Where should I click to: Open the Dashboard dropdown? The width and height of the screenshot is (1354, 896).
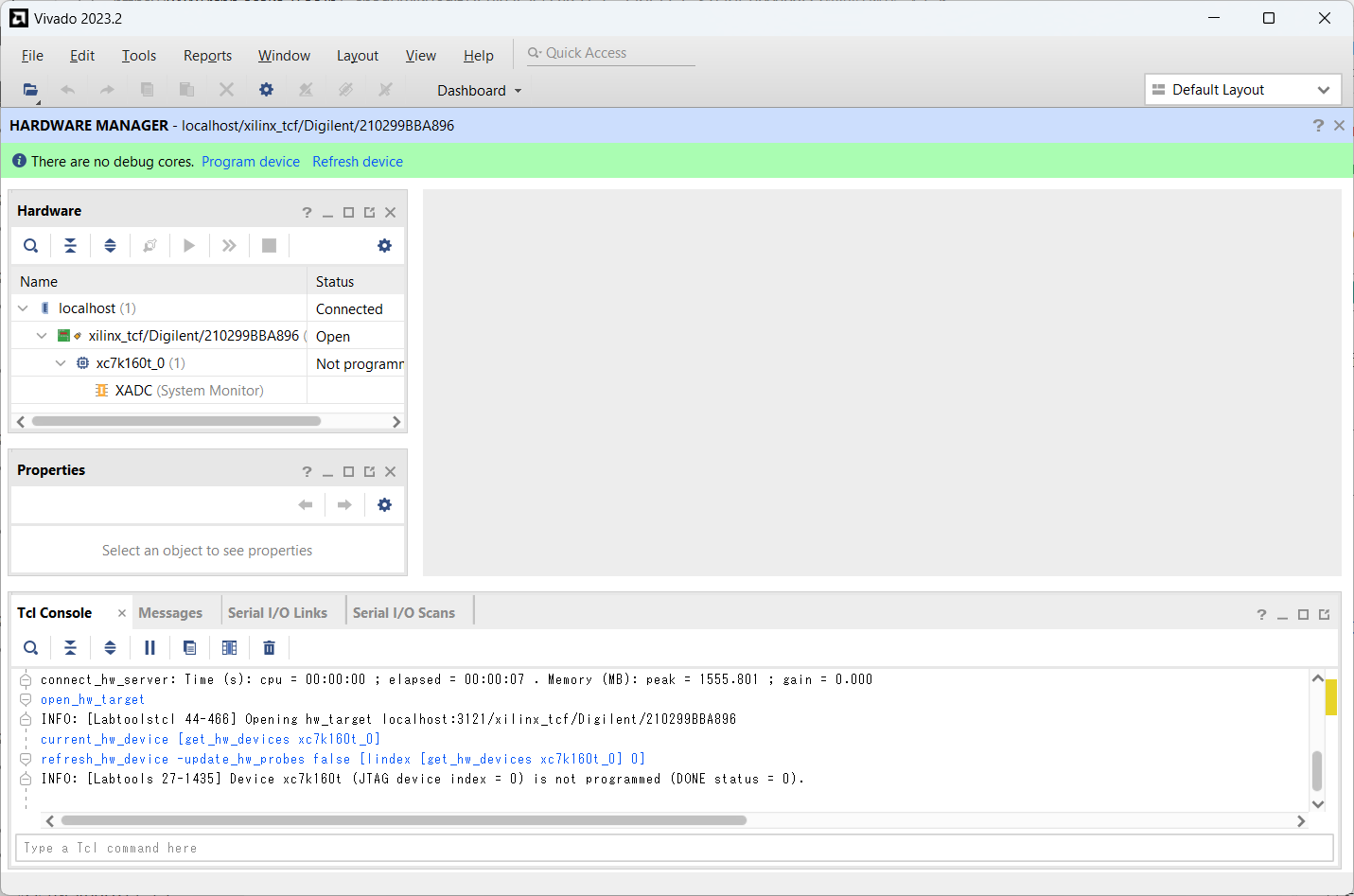coord(479,91)
